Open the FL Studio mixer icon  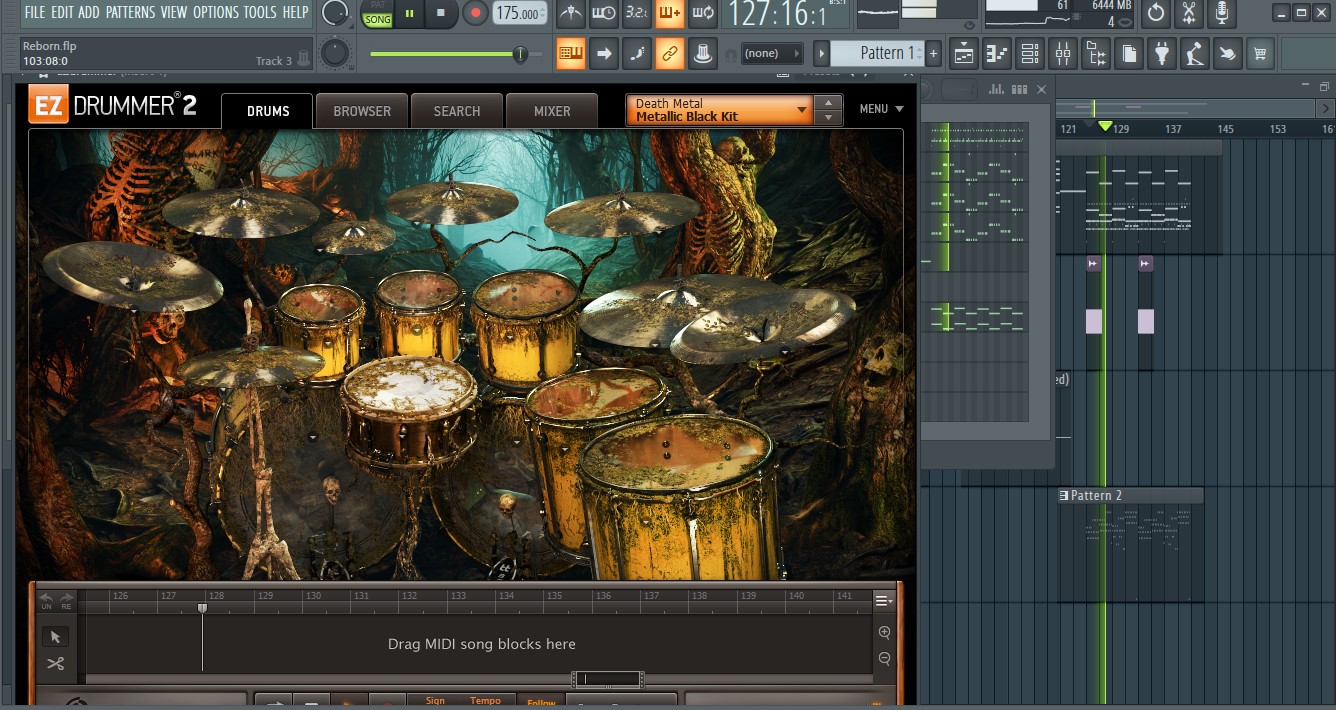pyautogui.click(x=1062, y=53)
